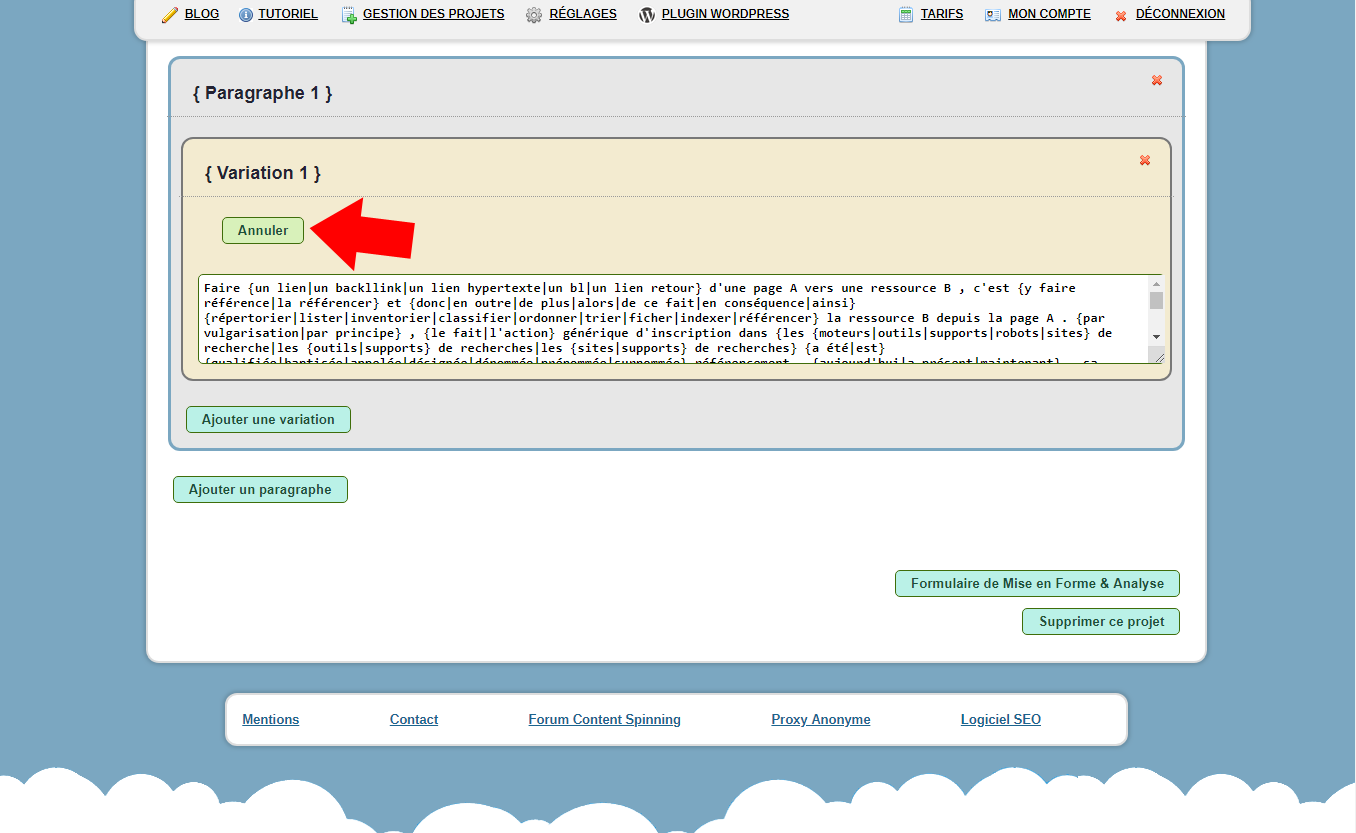
Task: Open the BLOG menu link
Action: point(202,14)
